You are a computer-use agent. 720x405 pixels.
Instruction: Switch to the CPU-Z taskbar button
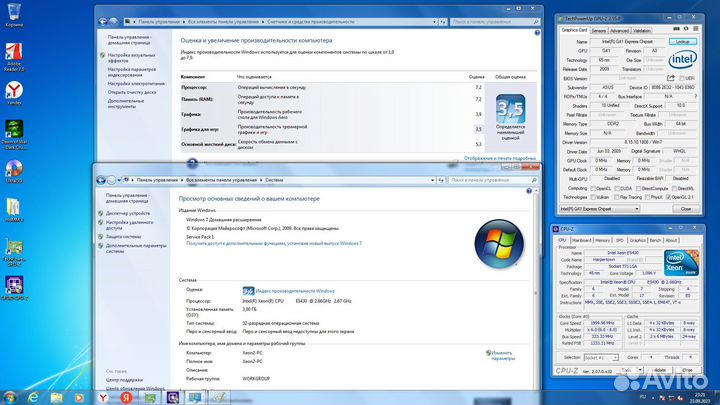[x=173, y=398]
